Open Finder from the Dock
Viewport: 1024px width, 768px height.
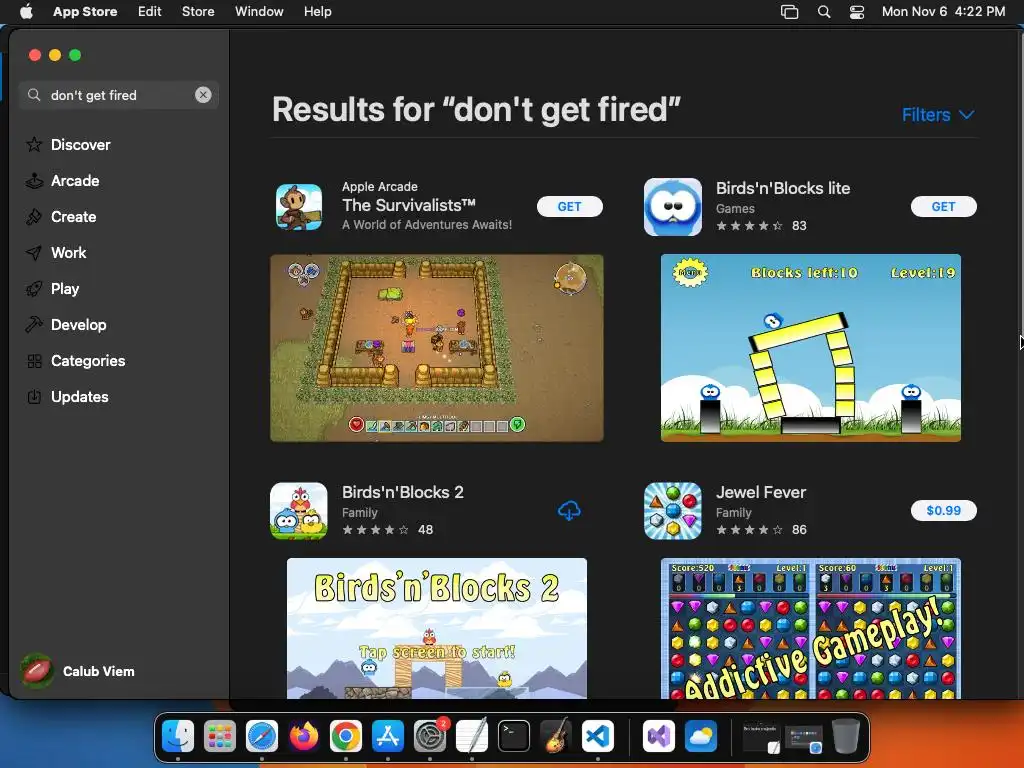[x=178, y=737]
